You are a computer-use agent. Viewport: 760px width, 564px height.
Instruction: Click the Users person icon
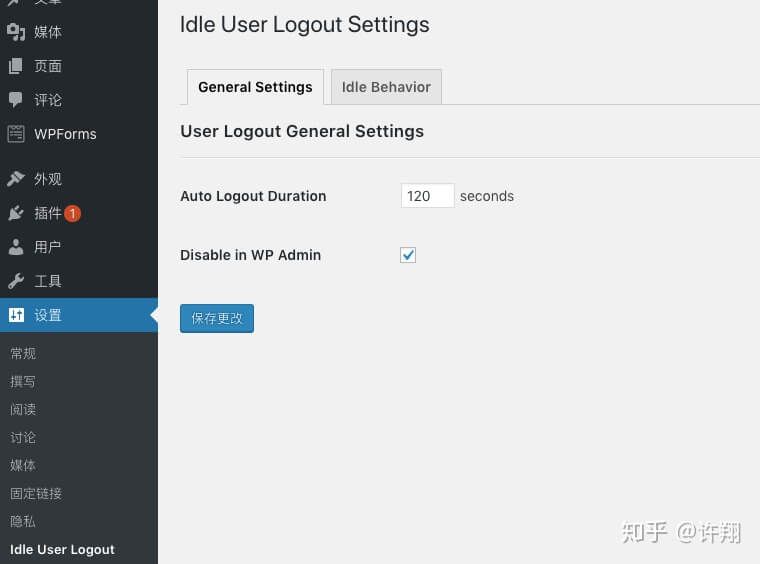pyautogui.click(x=16, y=247)
